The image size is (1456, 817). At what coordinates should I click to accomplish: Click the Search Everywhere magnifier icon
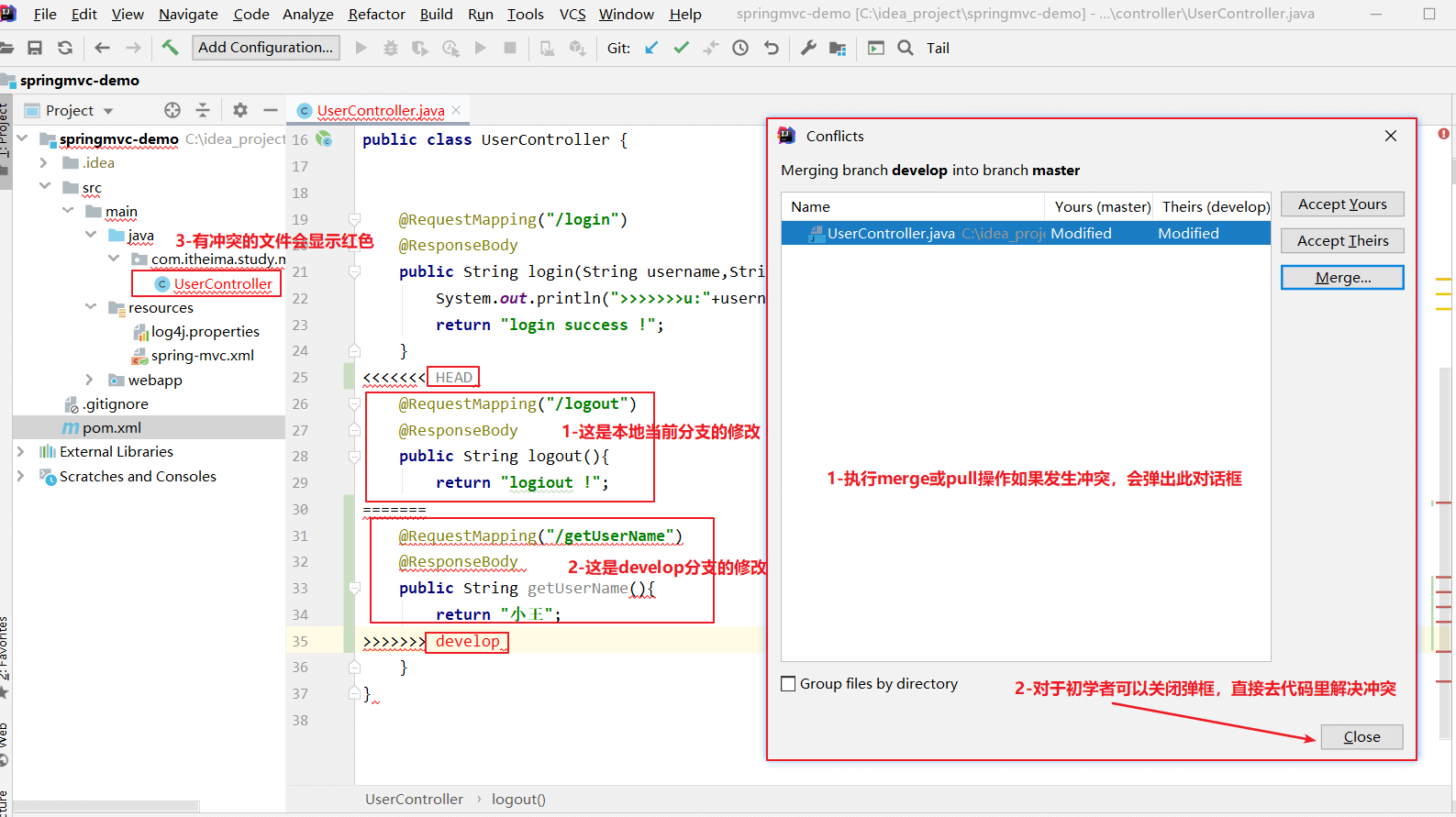906,48
